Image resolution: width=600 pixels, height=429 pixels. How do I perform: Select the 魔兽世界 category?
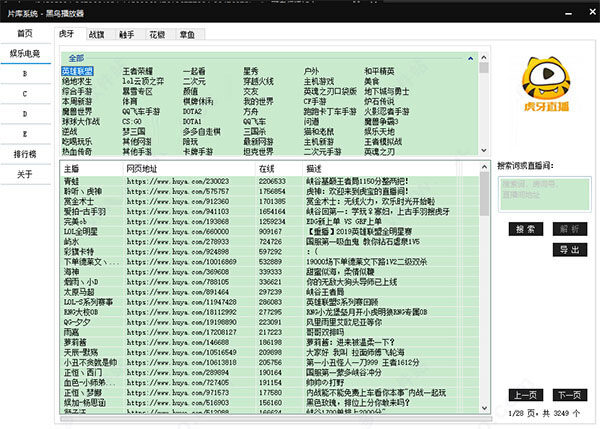tap(77, 111)
